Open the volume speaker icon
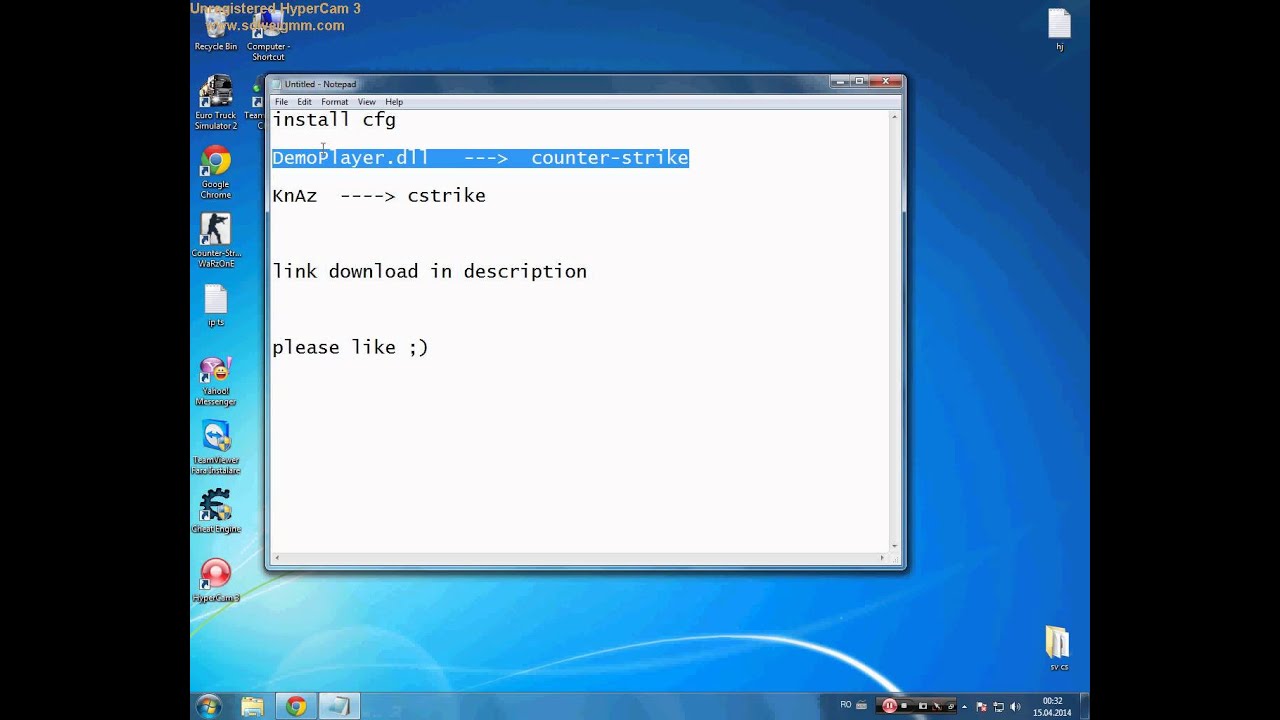The height and width of the screenshot is (720, 1280). [1015, 707]
